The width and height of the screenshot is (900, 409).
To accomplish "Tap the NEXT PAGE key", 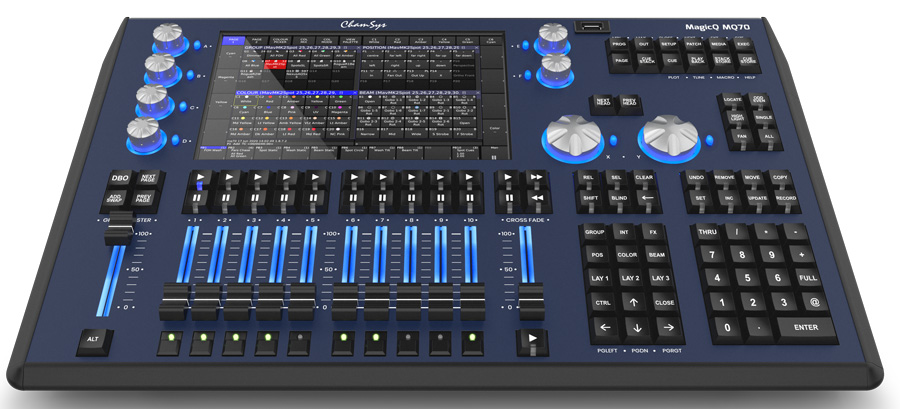I will [147, 179].
